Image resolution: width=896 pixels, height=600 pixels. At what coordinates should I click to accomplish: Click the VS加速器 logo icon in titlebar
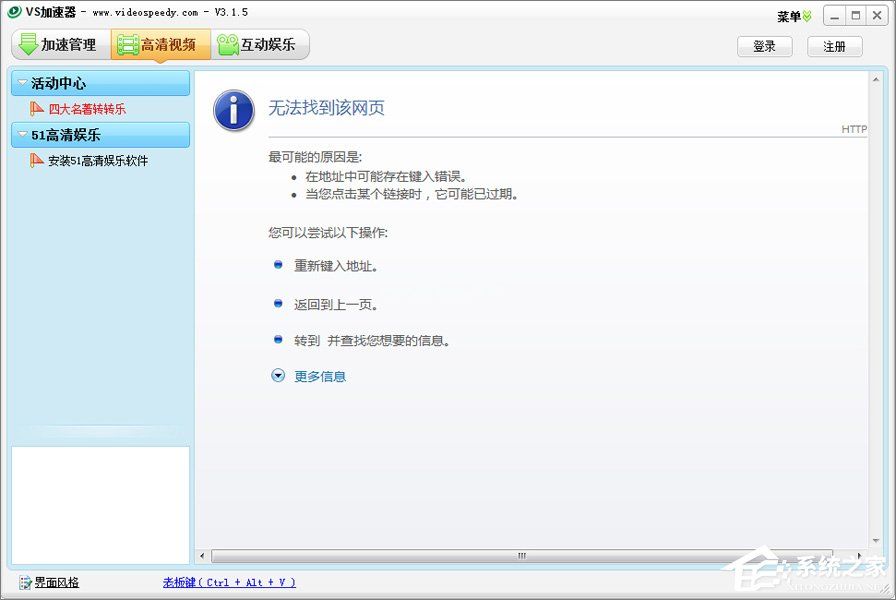tap(15, 13)
